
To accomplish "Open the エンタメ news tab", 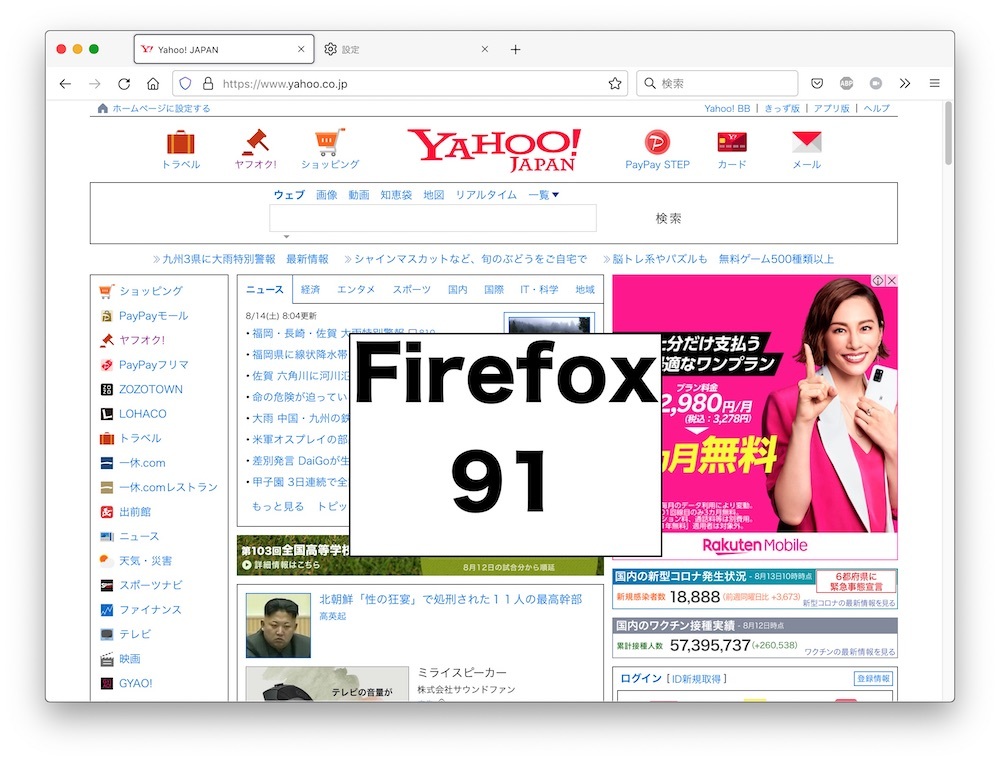I will [x=356, y=289].
